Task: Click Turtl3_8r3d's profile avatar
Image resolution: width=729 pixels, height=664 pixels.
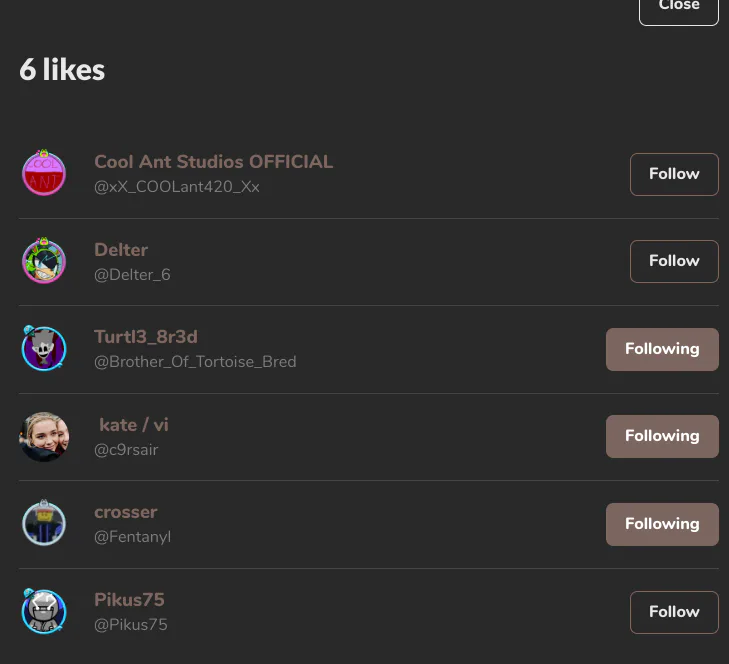Action: 44,349
